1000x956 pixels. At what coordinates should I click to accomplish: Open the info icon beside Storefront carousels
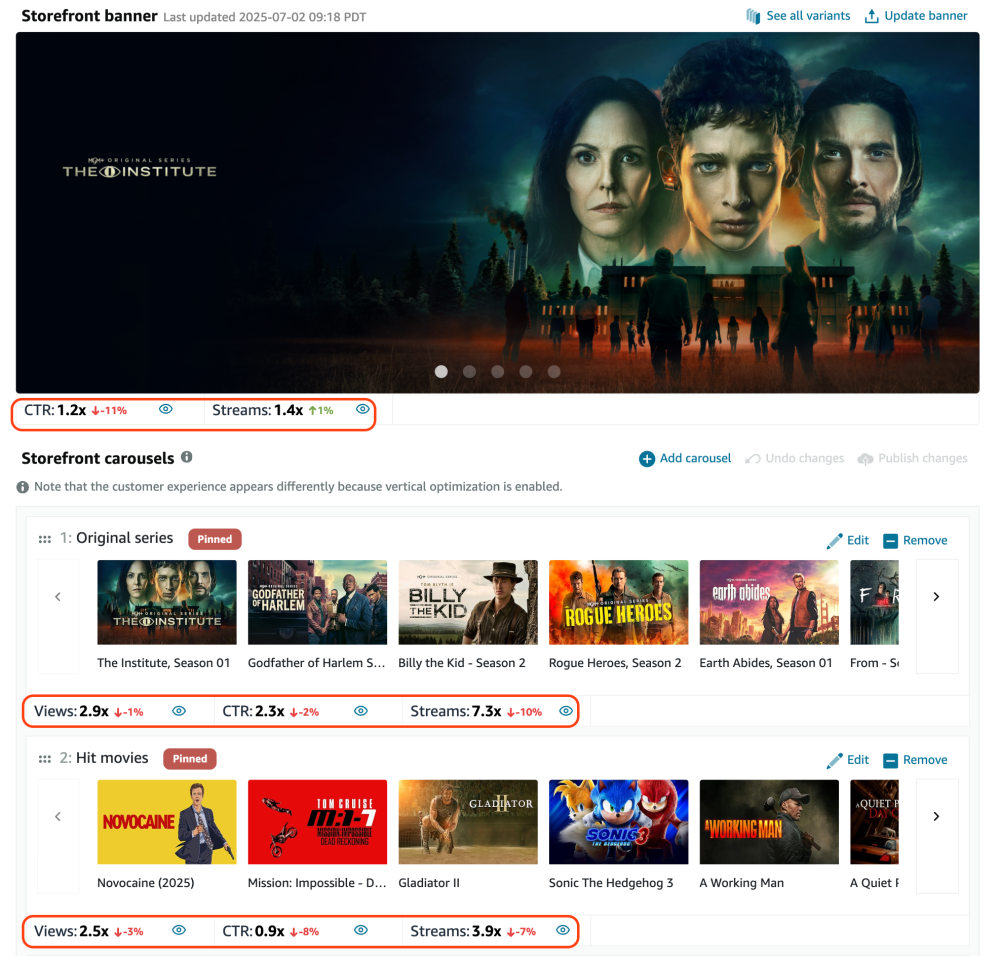[x=186, y=457]
